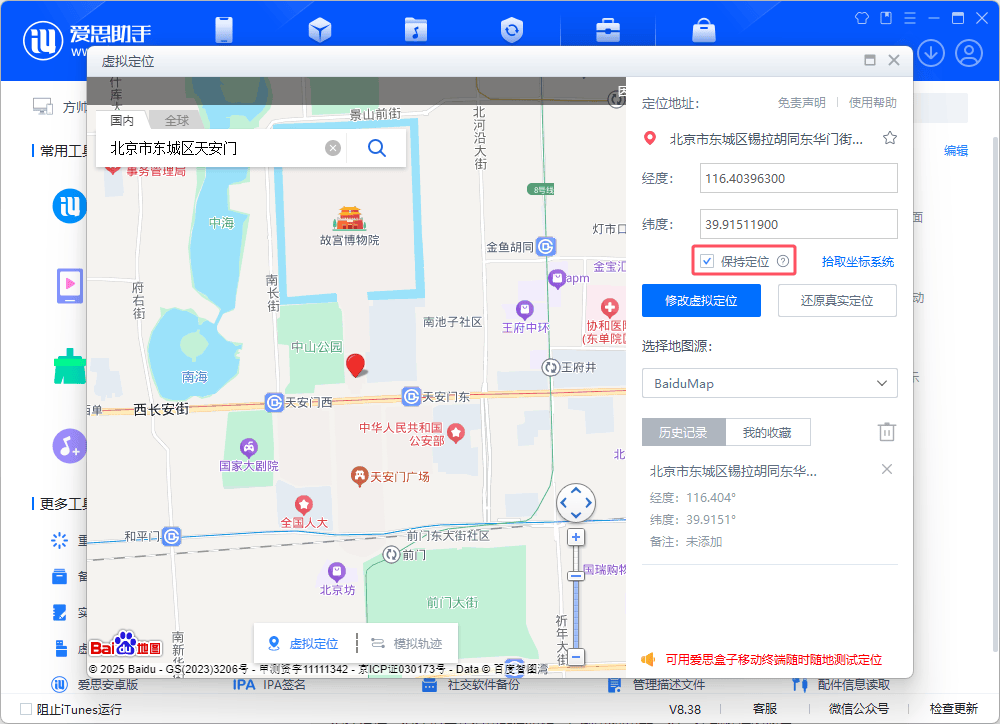
Task: Select the shield-shaped flash/jailbreak icon
Action: (512, 30)
